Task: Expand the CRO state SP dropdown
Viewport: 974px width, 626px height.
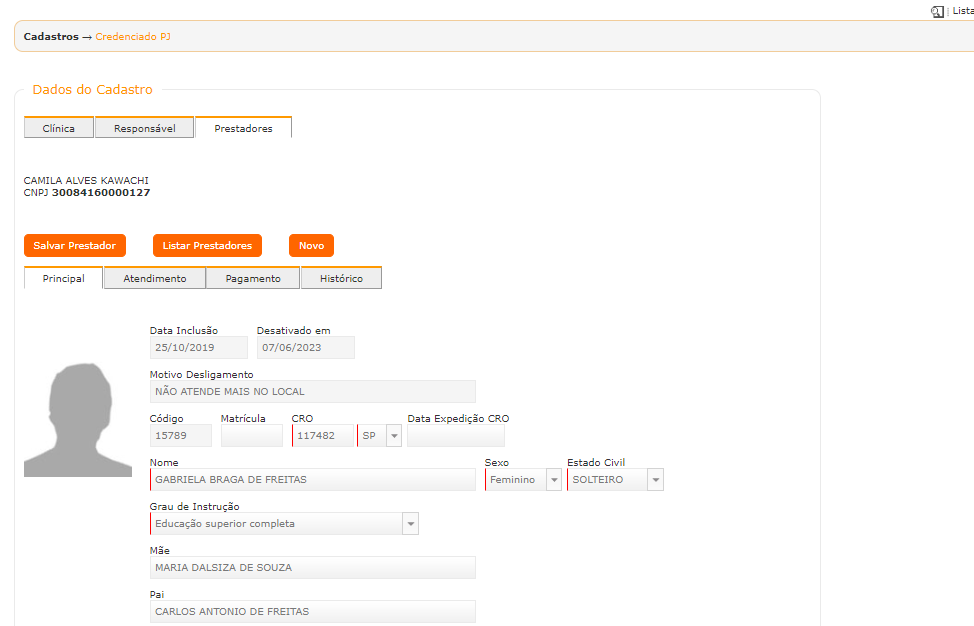Action: [394, 435]
